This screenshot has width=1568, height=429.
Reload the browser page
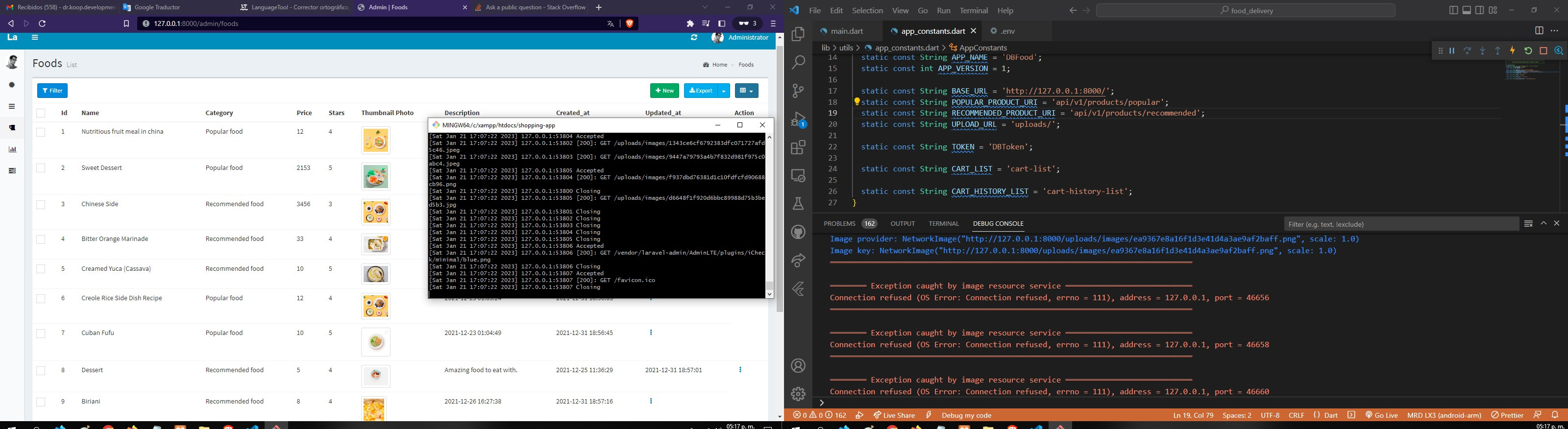coord(43,24)
